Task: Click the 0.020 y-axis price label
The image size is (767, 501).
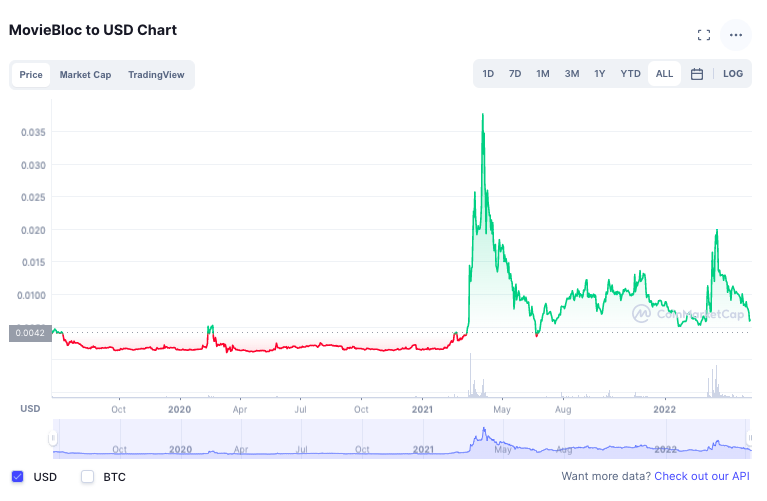Action: pyautogui.click(x=33, y=230)
